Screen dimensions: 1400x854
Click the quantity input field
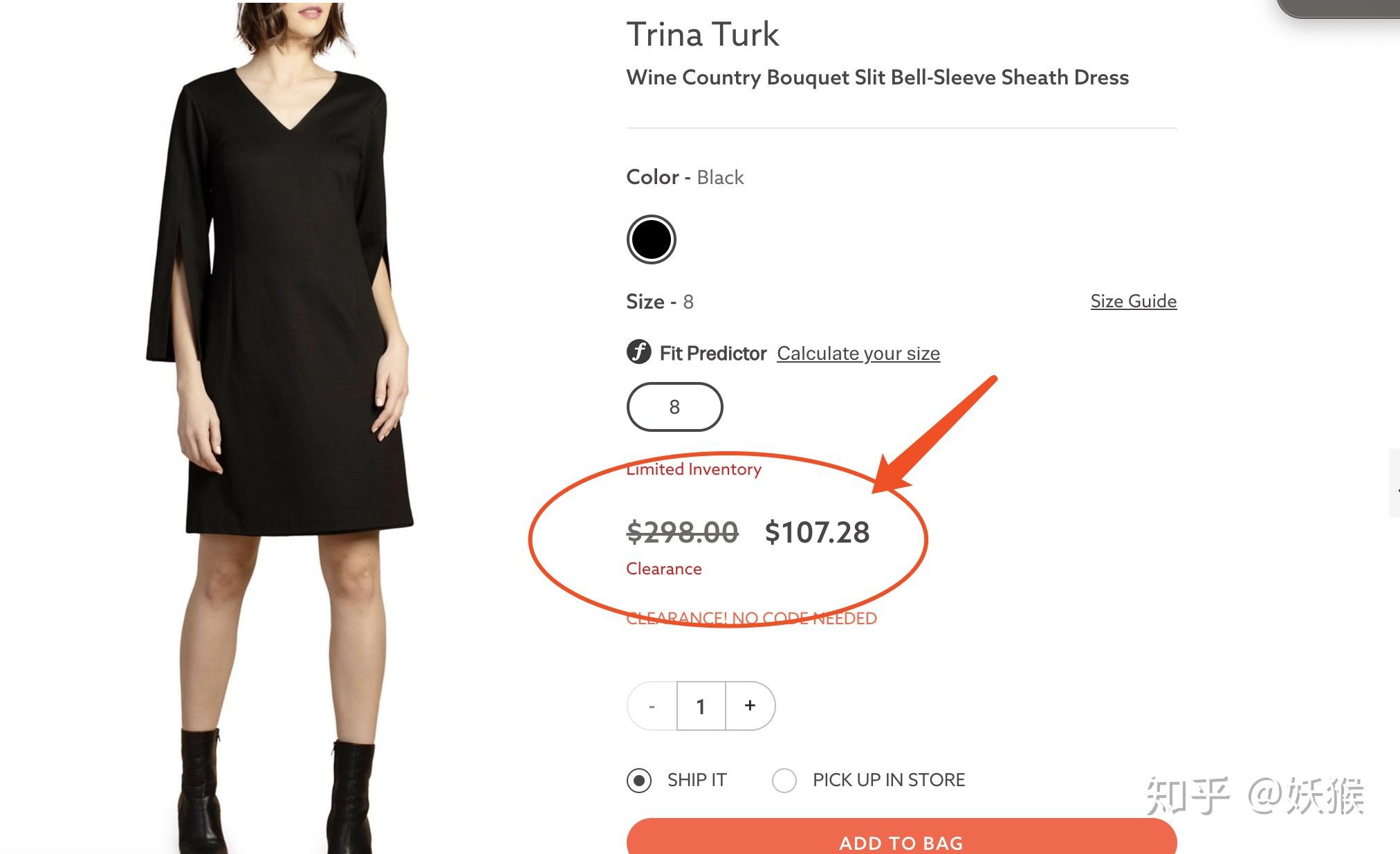701,706
